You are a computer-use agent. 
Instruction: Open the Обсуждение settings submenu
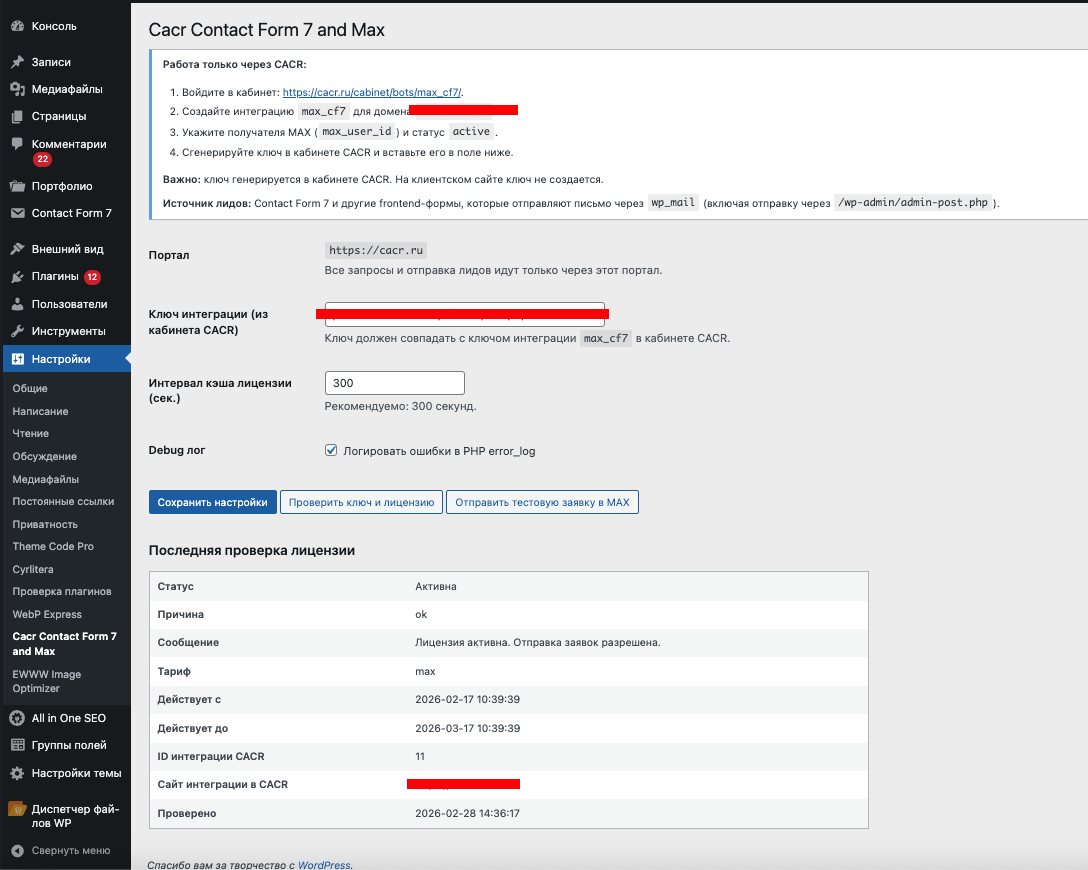pos(44,457)
